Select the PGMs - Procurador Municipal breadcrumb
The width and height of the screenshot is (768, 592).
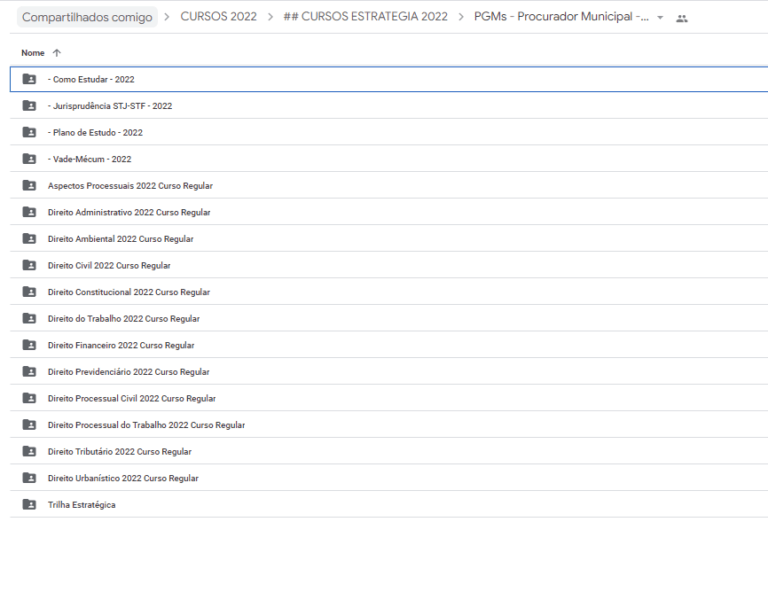[x=561, y=17]
